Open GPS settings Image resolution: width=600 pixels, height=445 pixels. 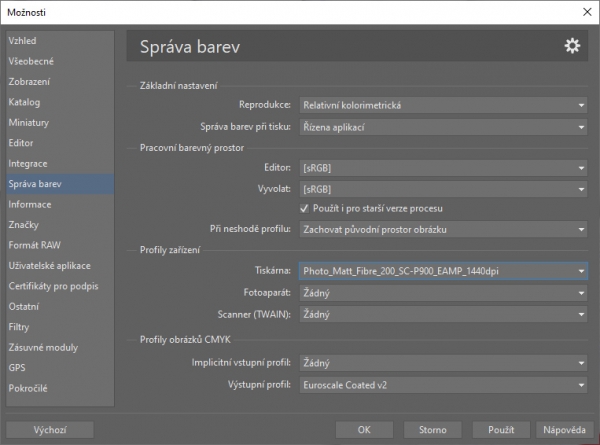tap(60, 368)
